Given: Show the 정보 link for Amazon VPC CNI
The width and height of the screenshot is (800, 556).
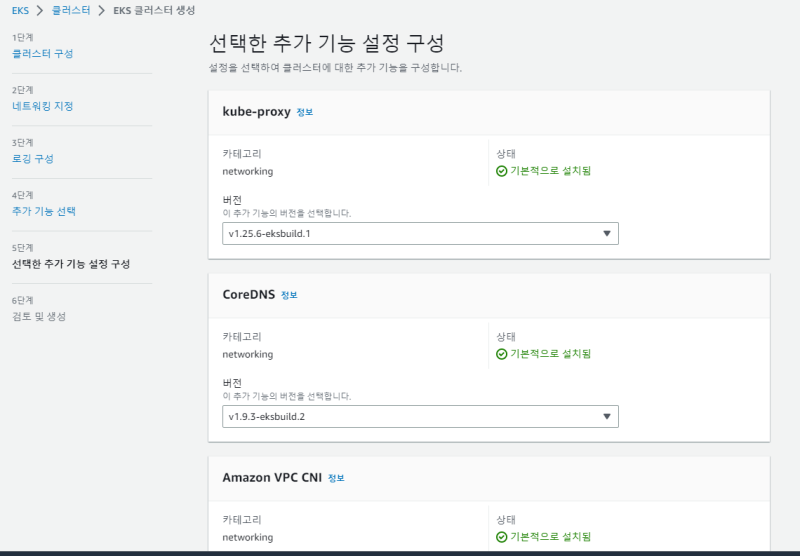Looking at the screenshot, I should point(336,478).
